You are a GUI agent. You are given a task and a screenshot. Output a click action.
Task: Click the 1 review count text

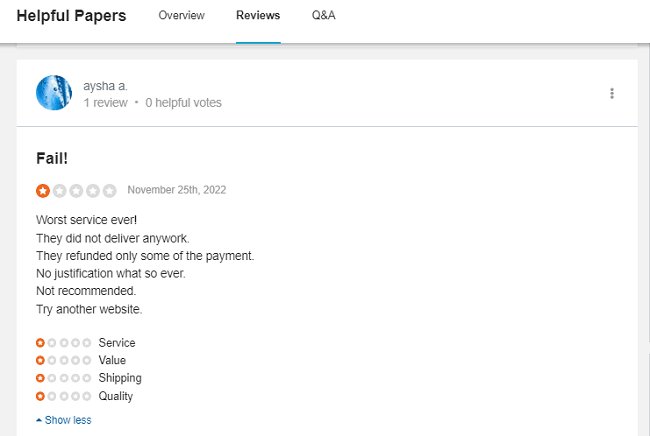coord(106,103)
